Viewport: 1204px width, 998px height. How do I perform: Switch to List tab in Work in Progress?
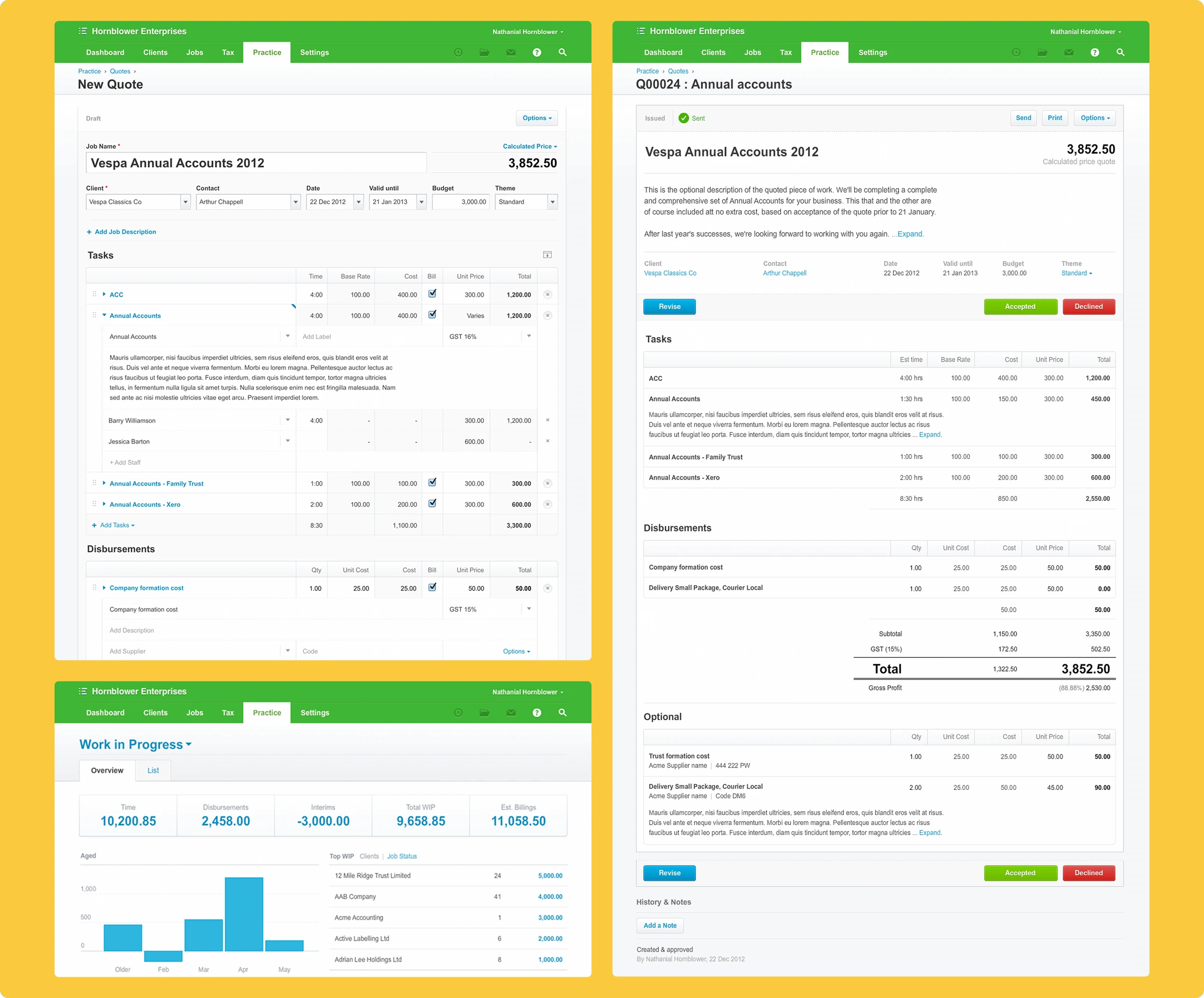pos(153,771)
